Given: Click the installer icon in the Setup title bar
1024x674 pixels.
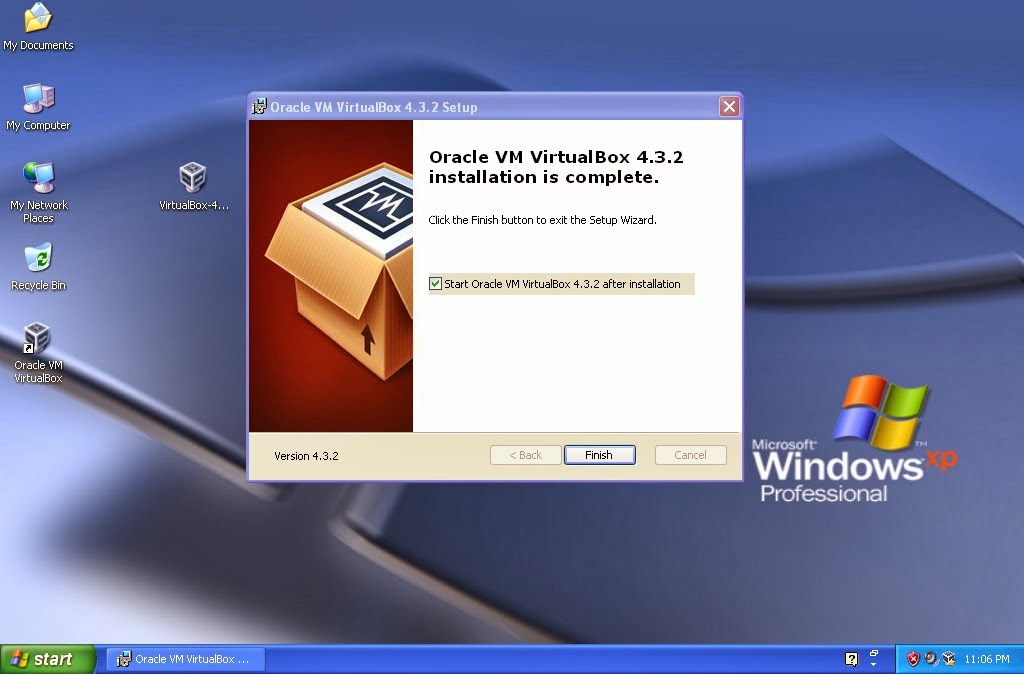Looking at the screenshot, I should [259, 106].
